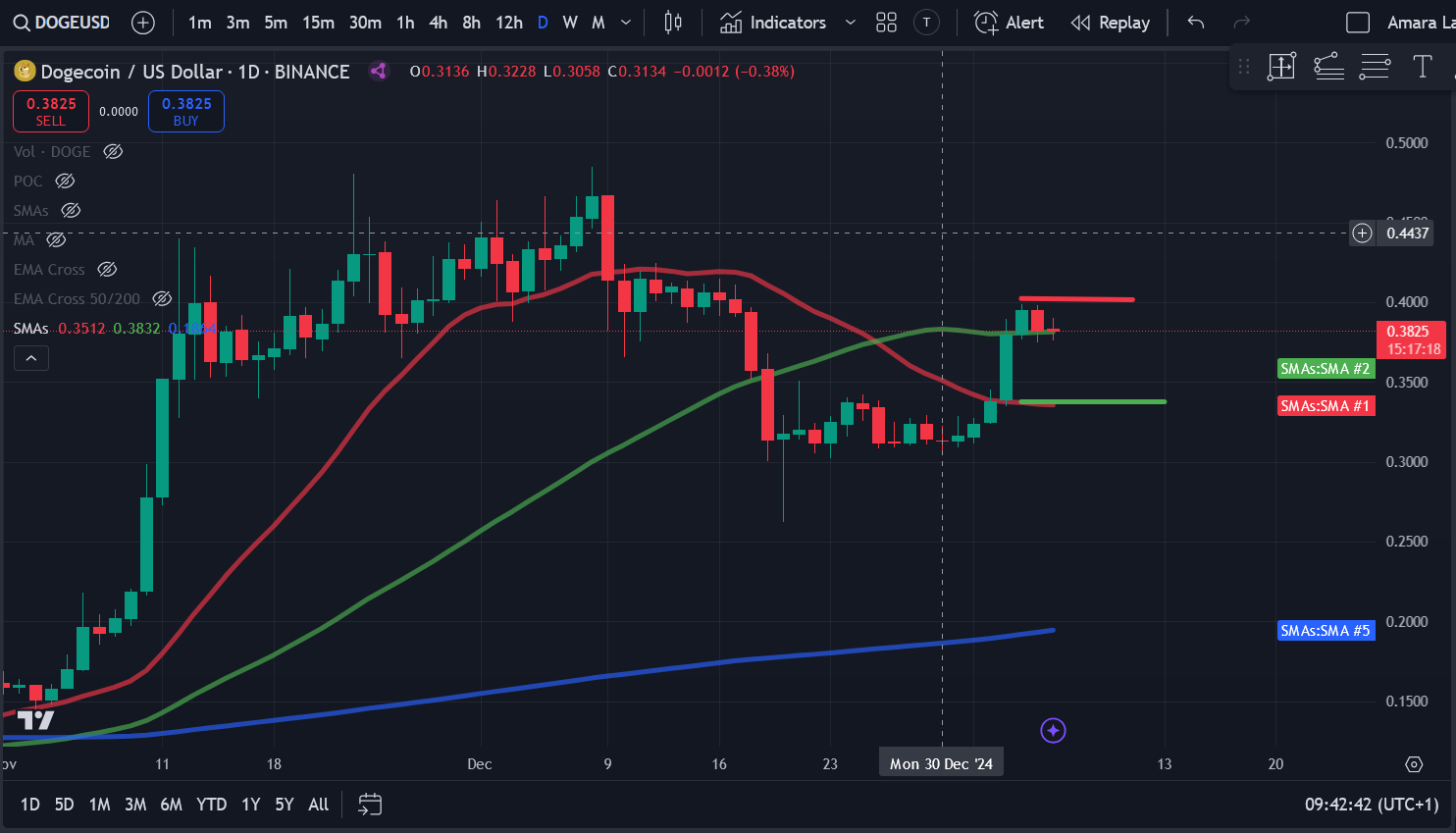Show the EMA Cross indicator
Viewport: 1456px width, 833px height.
pos(107,269)
